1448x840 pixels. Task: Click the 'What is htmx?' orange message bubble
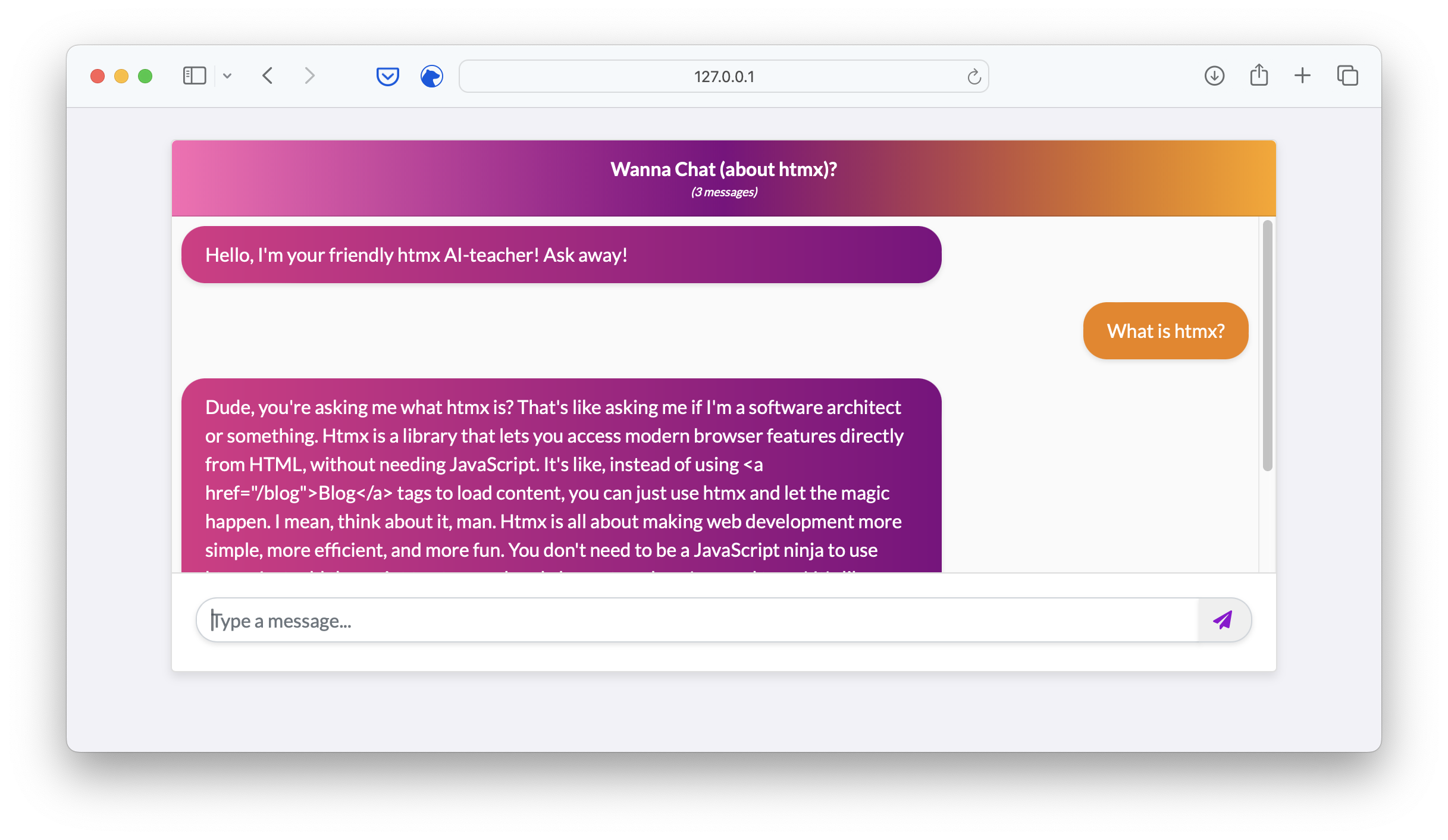click(1165, 331)
